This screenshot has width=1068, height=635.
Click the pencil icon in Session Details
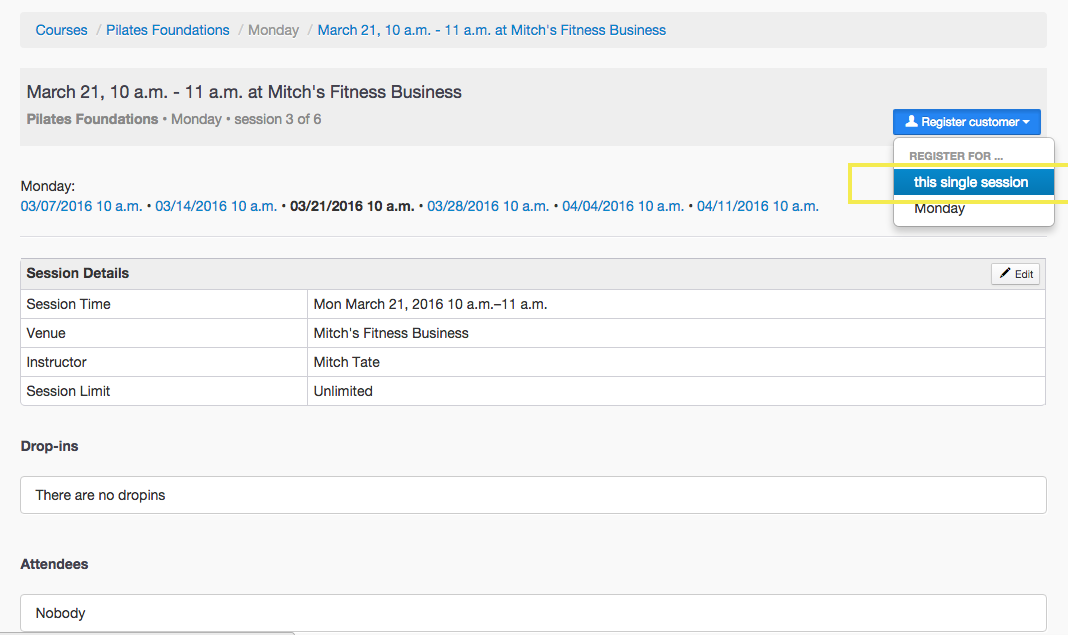(1005, 274)
